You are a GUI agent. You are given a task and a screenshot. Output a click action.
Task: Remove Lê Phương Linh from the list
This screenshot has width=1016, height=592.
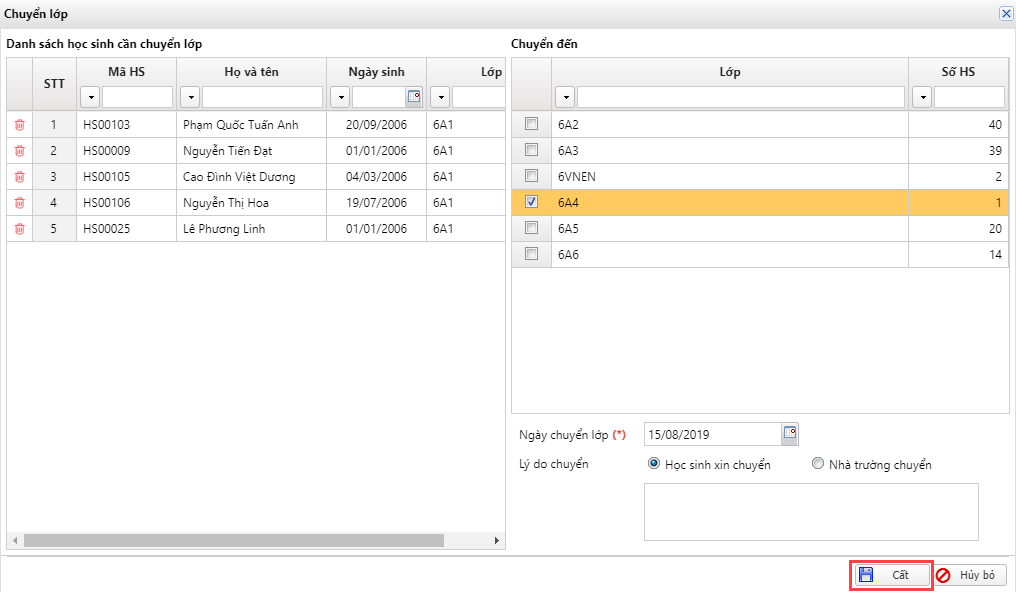click(19, 229)
